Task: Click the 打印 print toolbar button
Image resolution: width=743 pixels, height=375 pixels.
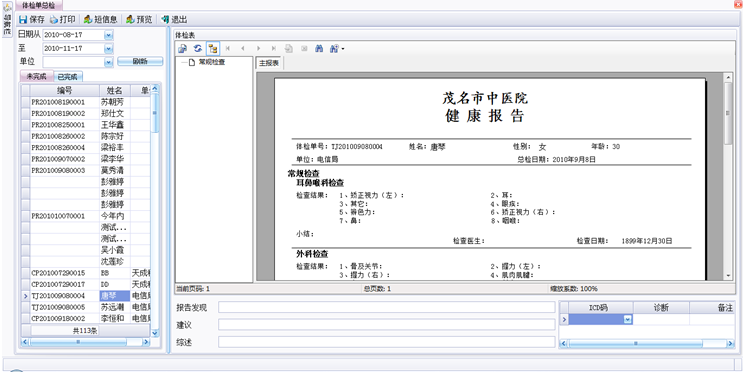Action: (63, 19)
